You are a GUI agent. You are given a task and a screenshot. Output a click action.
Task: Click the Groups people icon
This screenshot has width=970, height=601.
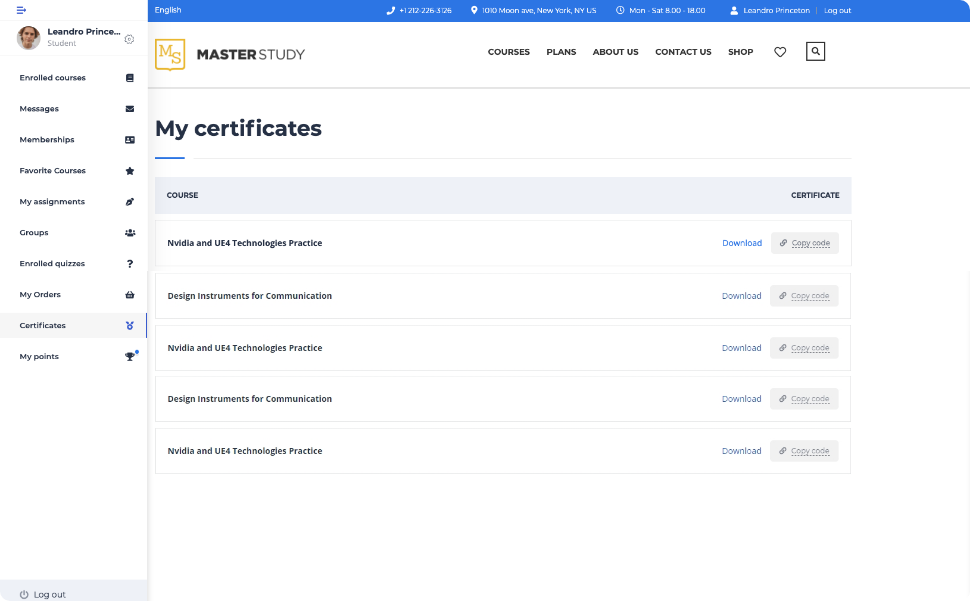pos(130,233)
